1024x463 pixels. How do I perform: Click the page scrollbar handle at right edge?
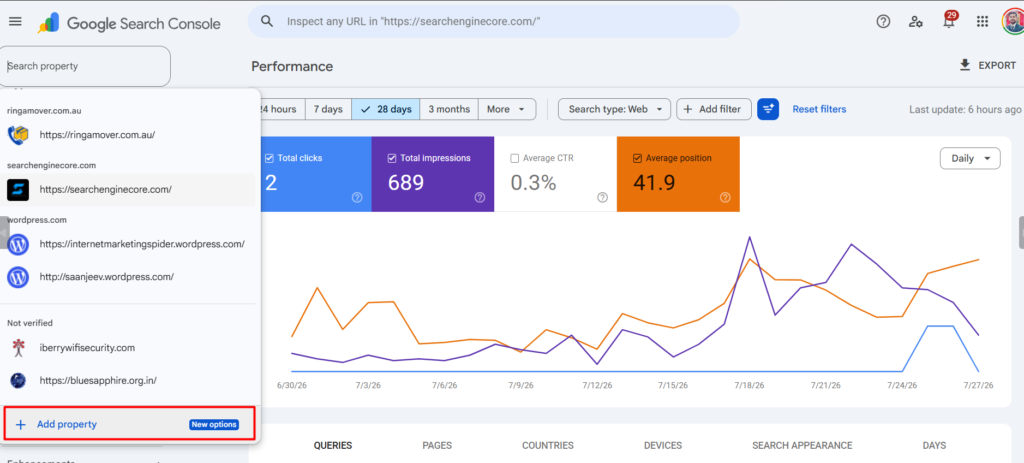pos(1021,232)
